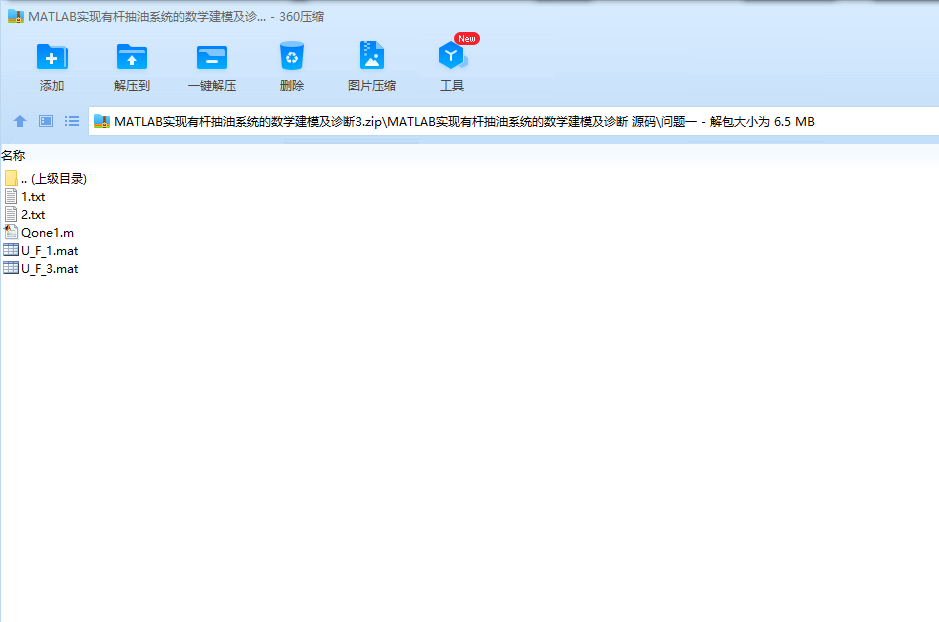
Task: Click the U_F_3.mat table icon
Action: pos(11,268)
